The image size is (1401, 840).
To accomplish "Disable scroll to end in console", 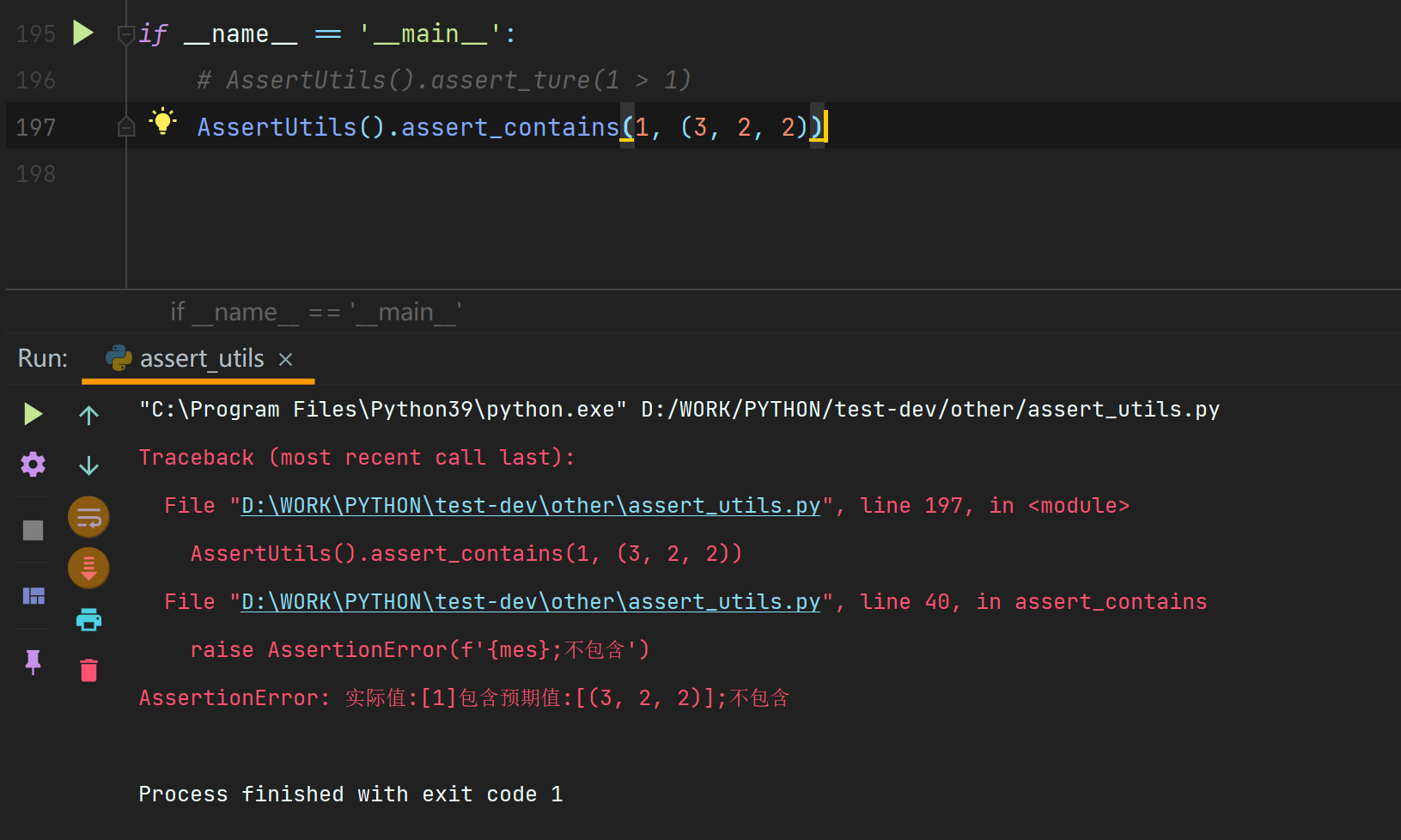I will pyautogui.click(x=88, y=568).
